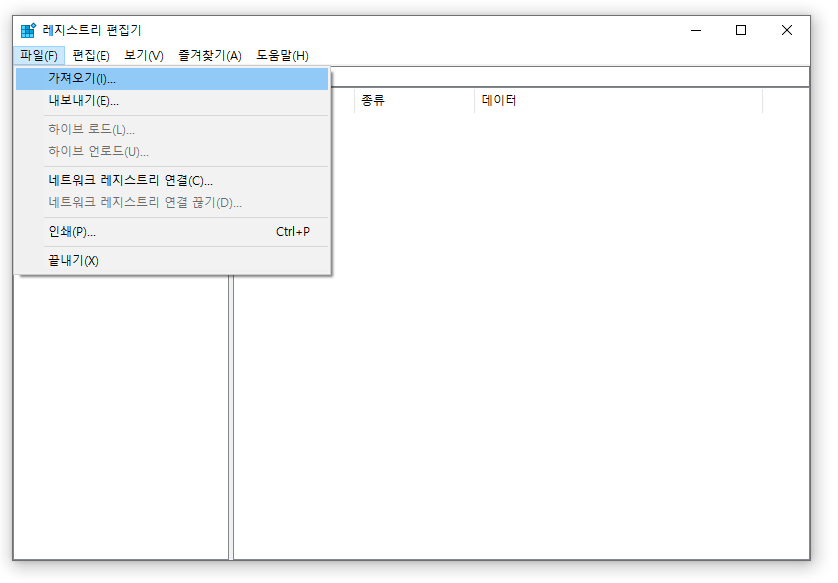Click the address bar field
This screenshot has height=583, width=838.
[x=570, y=77]
